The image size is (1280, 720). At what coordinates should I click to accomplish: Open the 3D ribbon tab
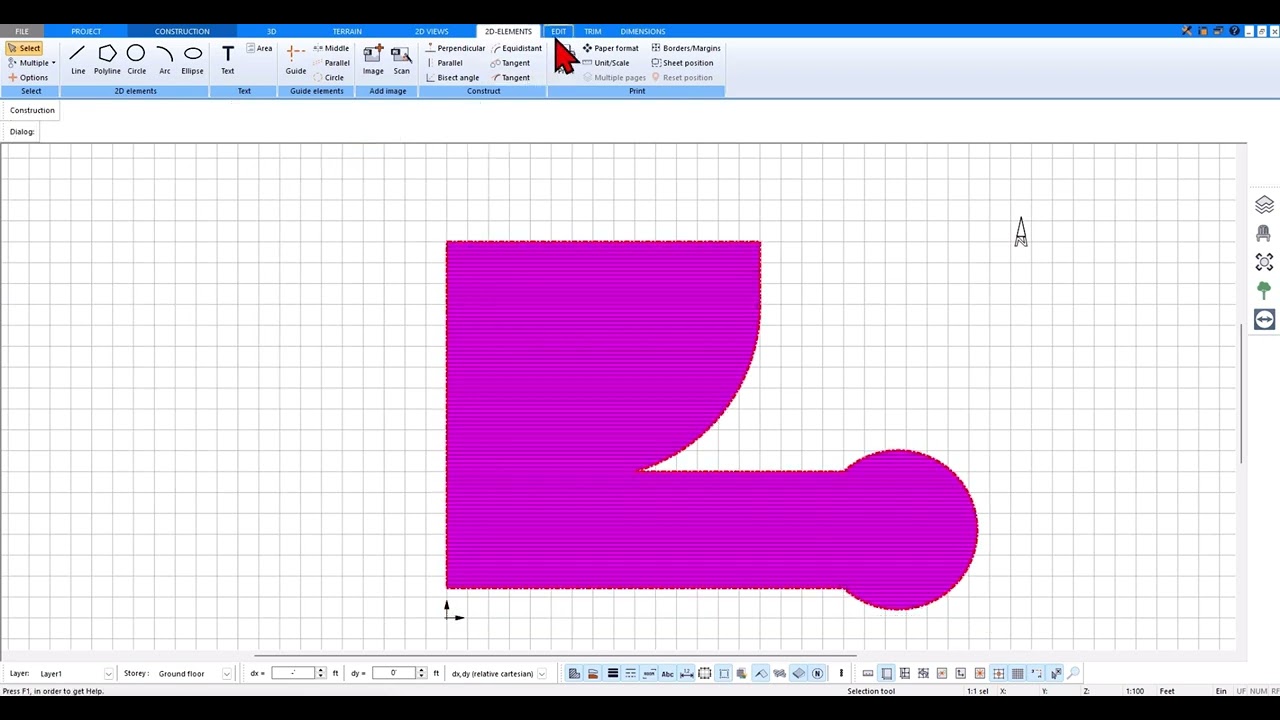coord(271,31)
